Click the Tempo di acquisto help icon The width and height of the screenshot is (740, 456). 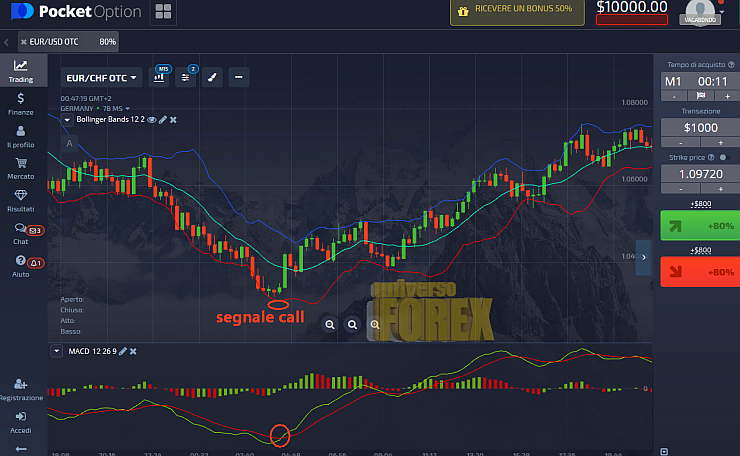click(731, 65)
